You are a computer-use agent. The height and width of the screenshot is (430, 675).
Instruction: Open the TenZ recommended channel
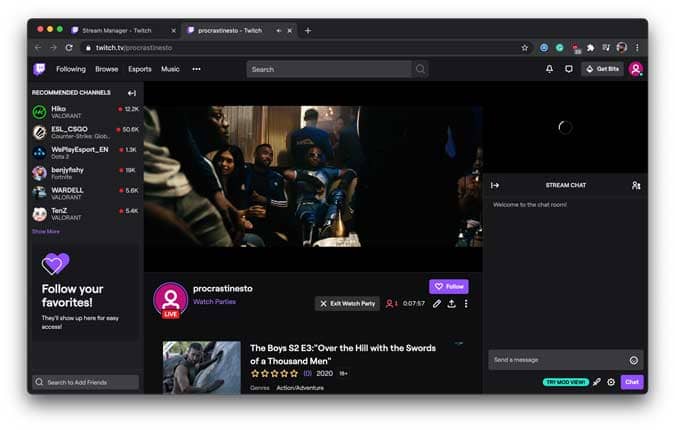tap(86, 214)
